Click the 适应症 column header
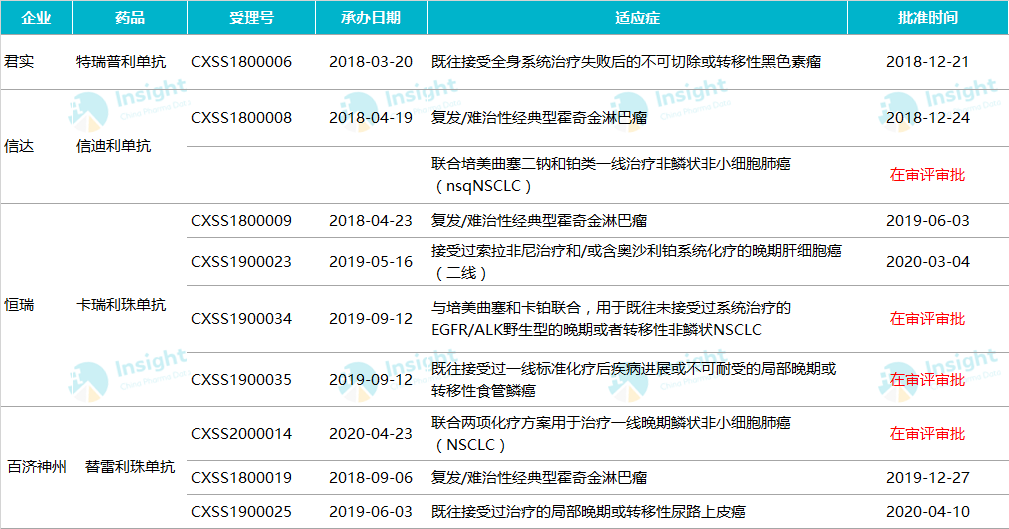1009x529 pixels. pyautogui.click(x=637, y=17)
